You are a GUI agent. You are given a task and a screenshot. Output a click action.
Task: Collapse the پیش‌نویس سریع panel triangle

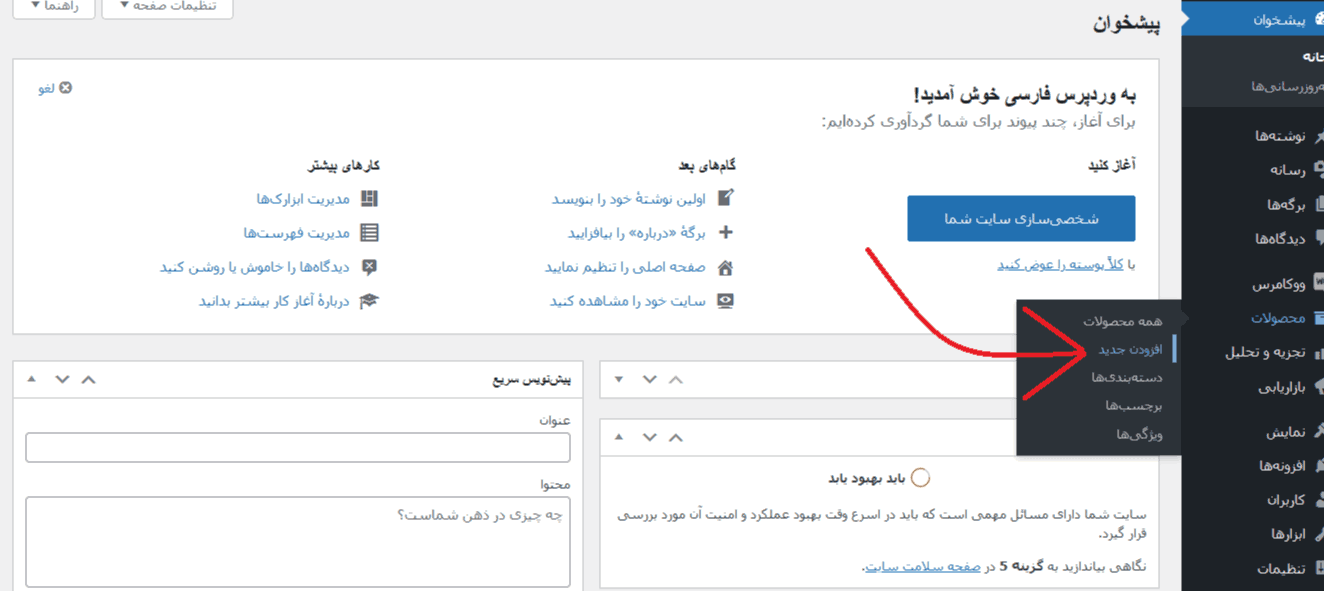(x=31, y=379)
